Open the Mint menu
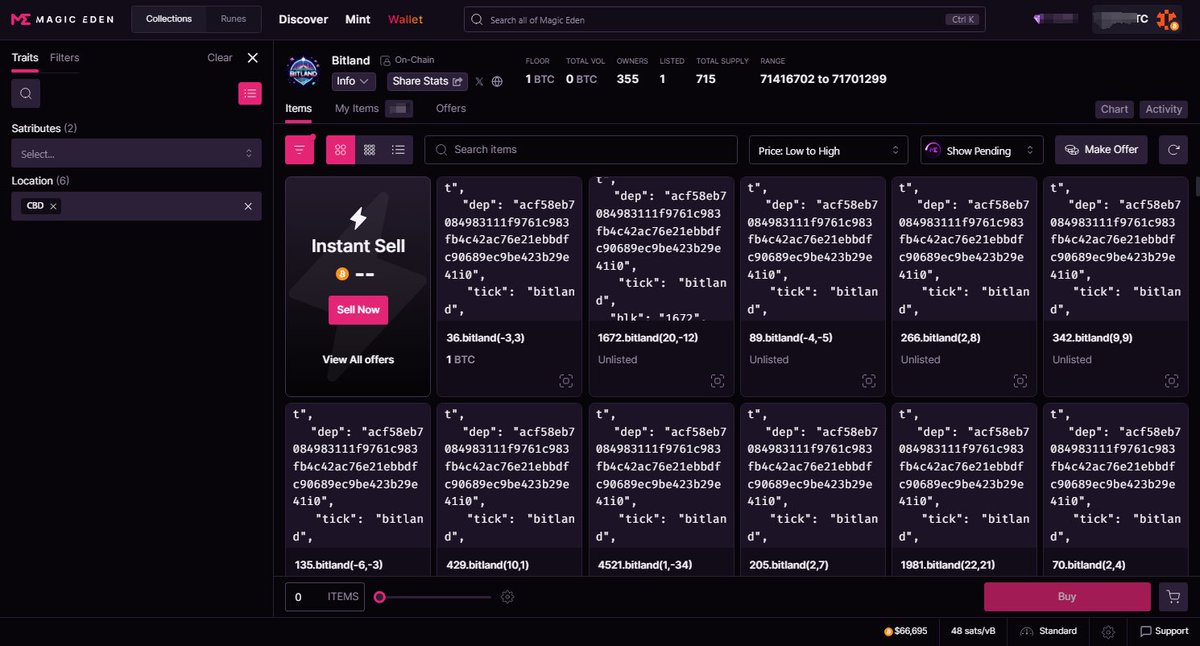The image size is (1200, 646). pos(358,19)
